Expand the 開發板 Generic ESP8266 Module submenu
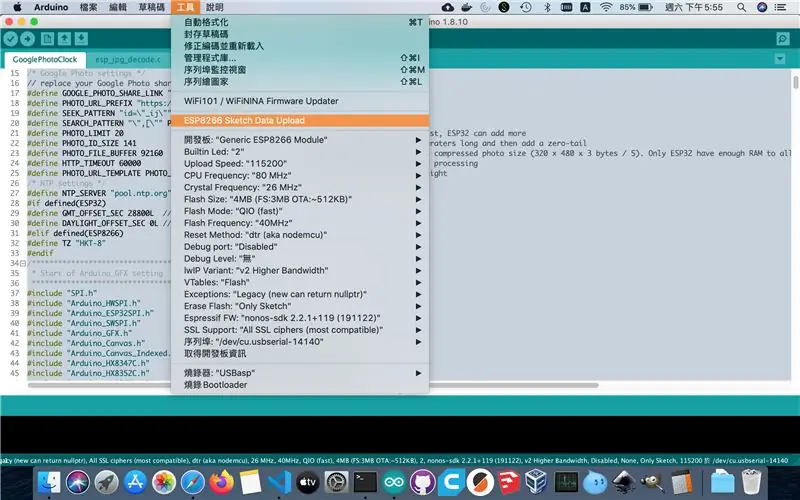Image resolution: width=800 pixels, height=500 pixels. pos(300,140)
